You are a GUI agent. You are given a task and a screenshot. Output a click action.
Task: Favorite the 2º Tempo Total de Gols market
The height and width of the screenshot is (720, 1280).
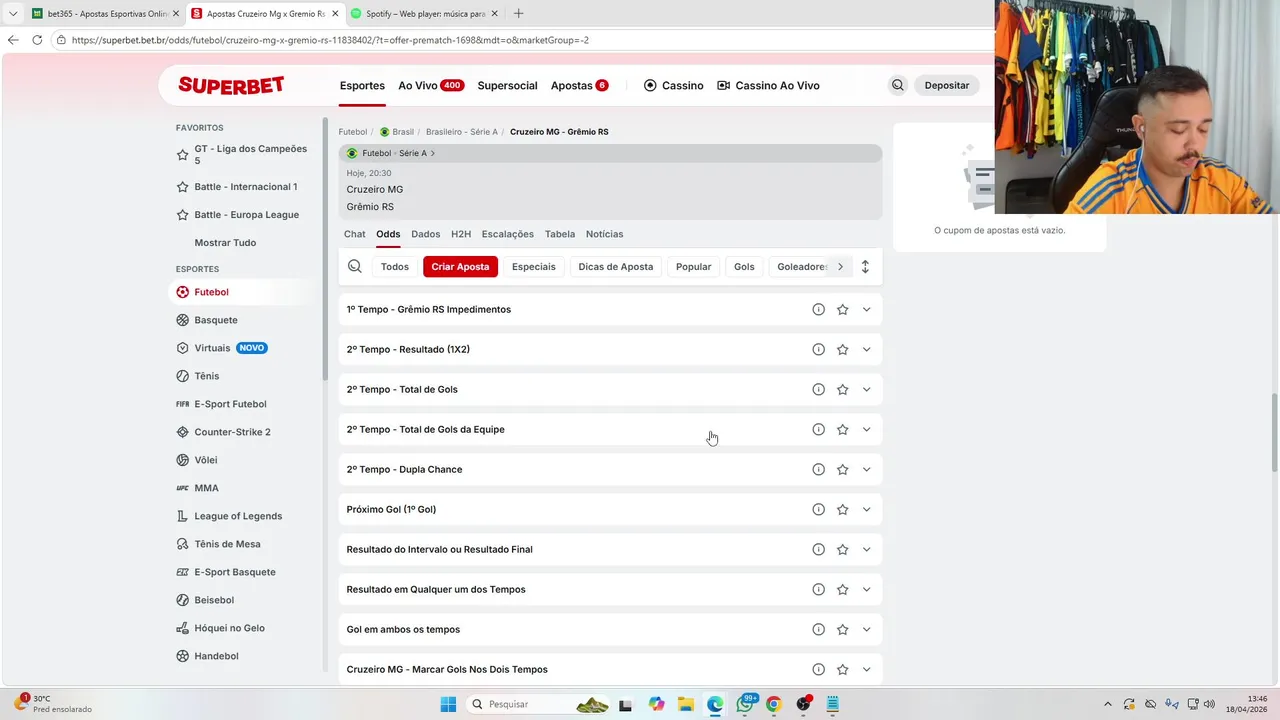click(x=842, y=389)
